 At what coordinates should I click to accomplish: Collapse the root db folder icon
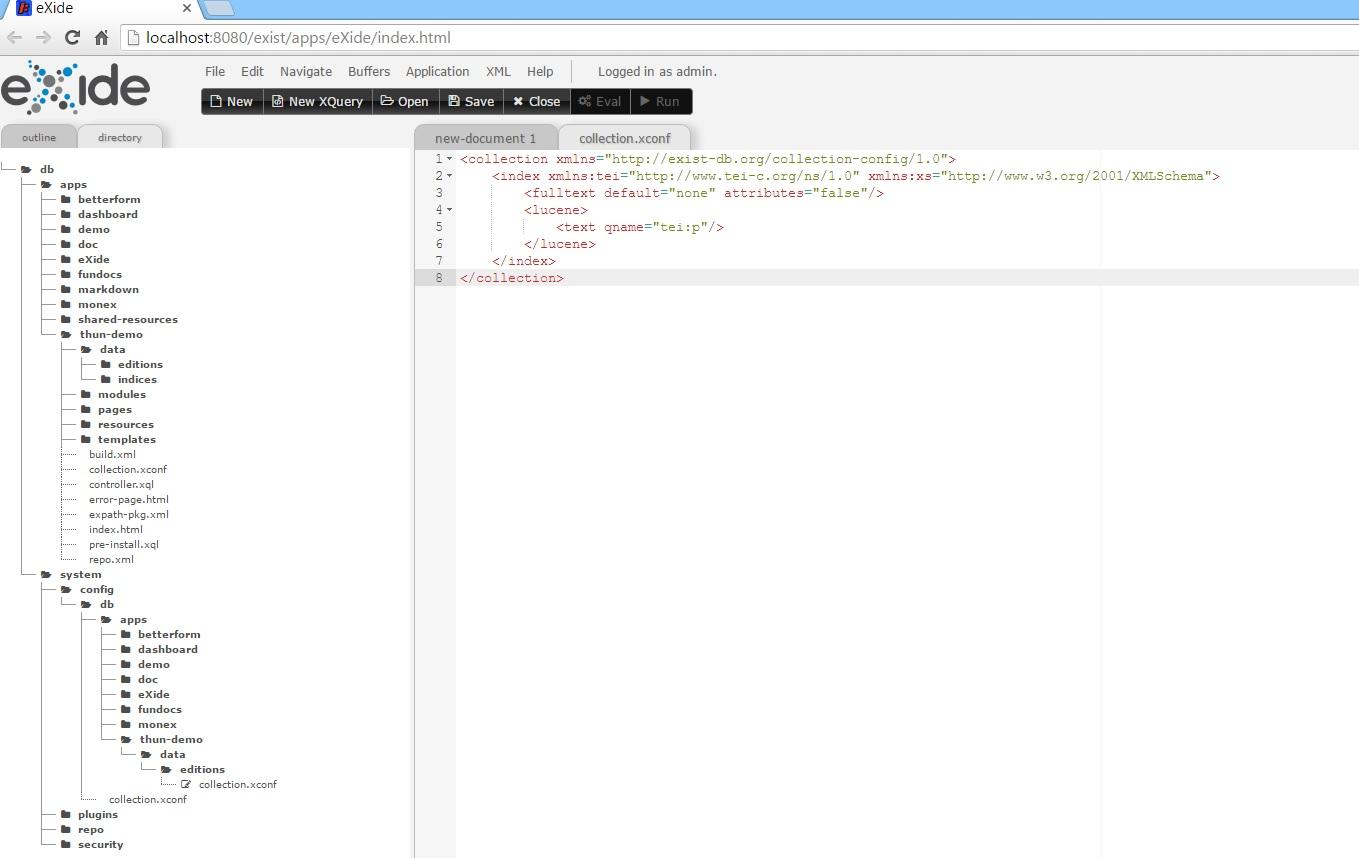pos(26,169)
